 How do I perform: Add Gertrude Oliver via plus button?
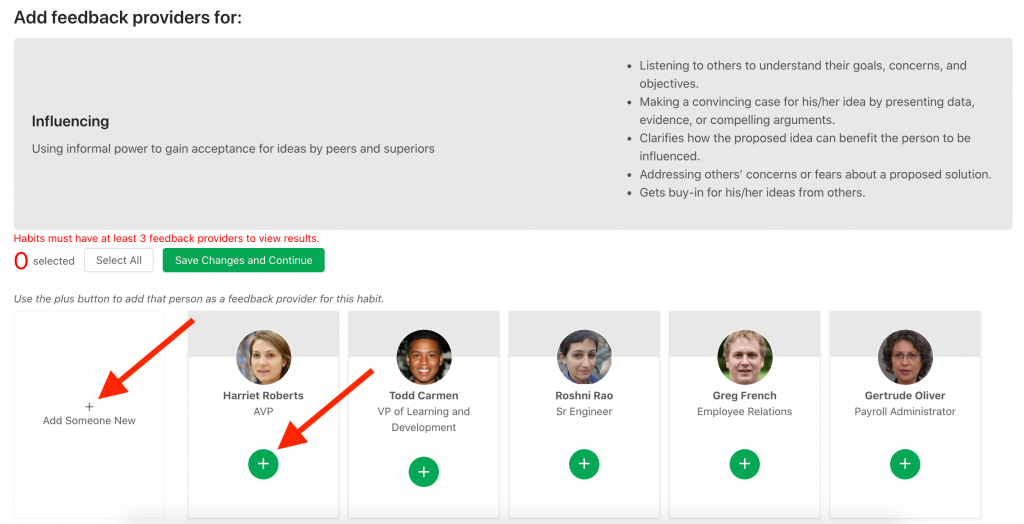905,464
